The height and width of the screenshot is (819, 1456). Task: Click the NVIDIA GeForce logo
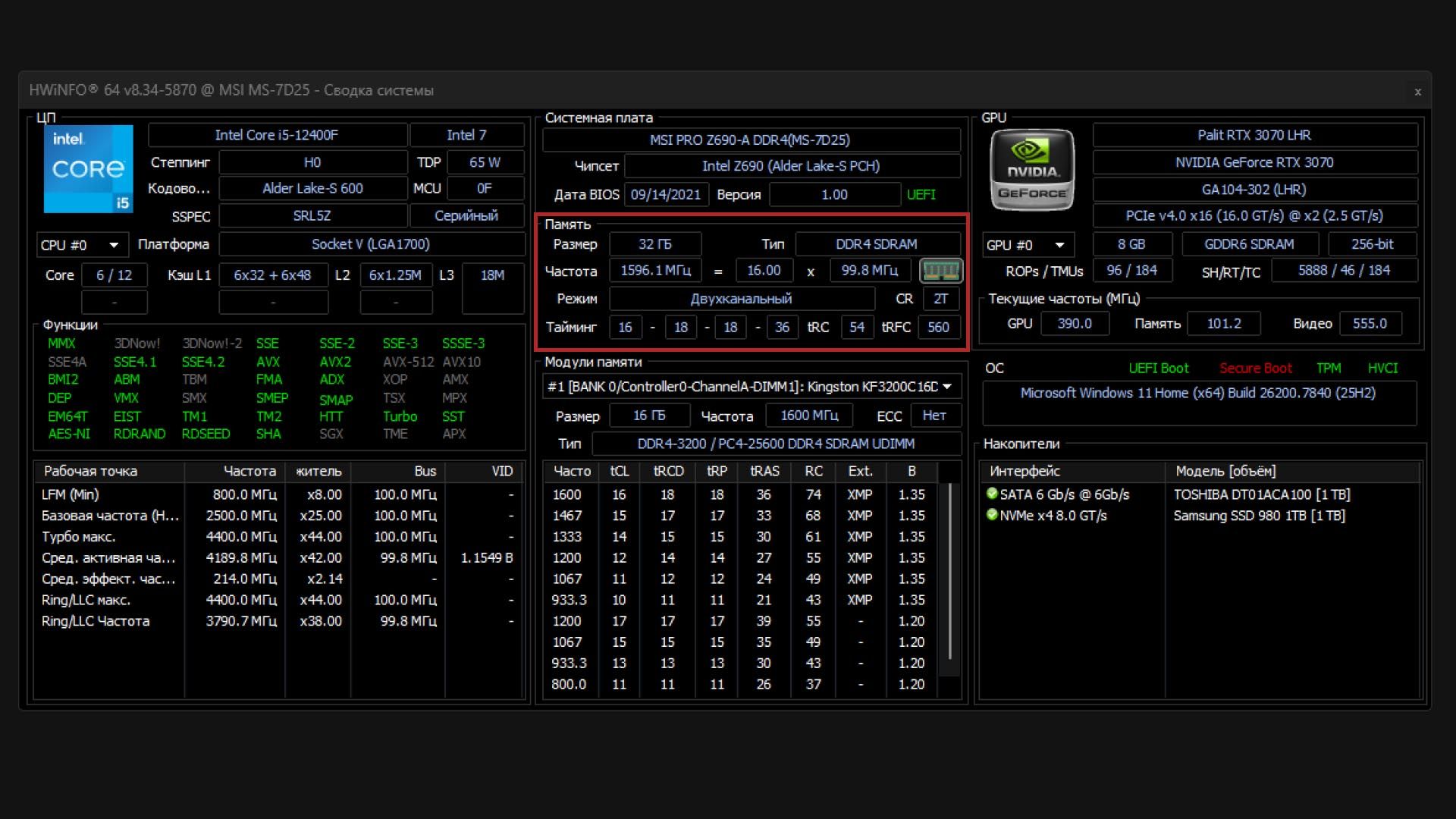pyautogui.click(x=1032, y=169)
